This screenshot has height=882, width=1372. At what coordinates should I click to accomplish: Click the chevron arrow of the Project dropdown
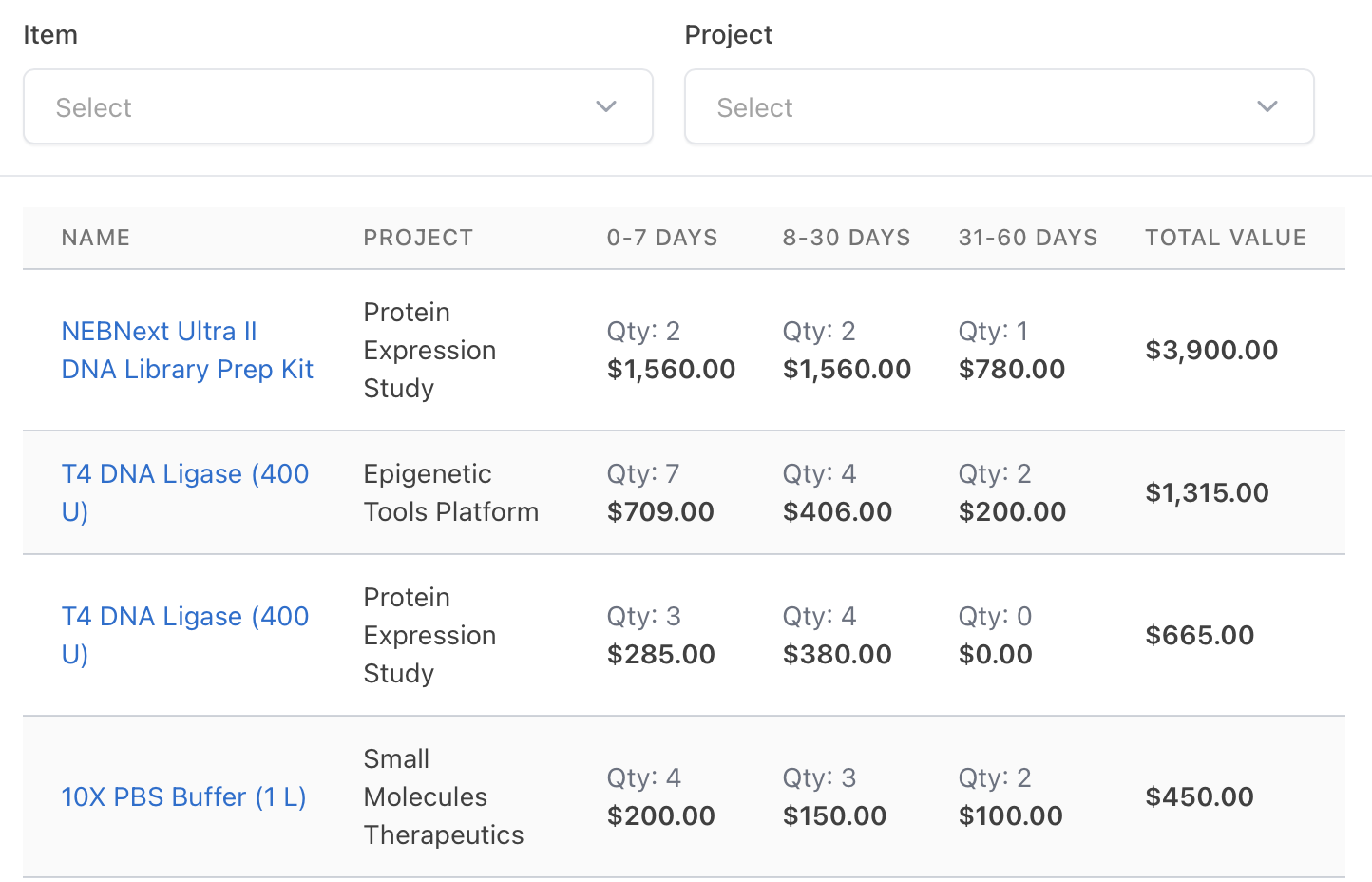coord(1267,106)
